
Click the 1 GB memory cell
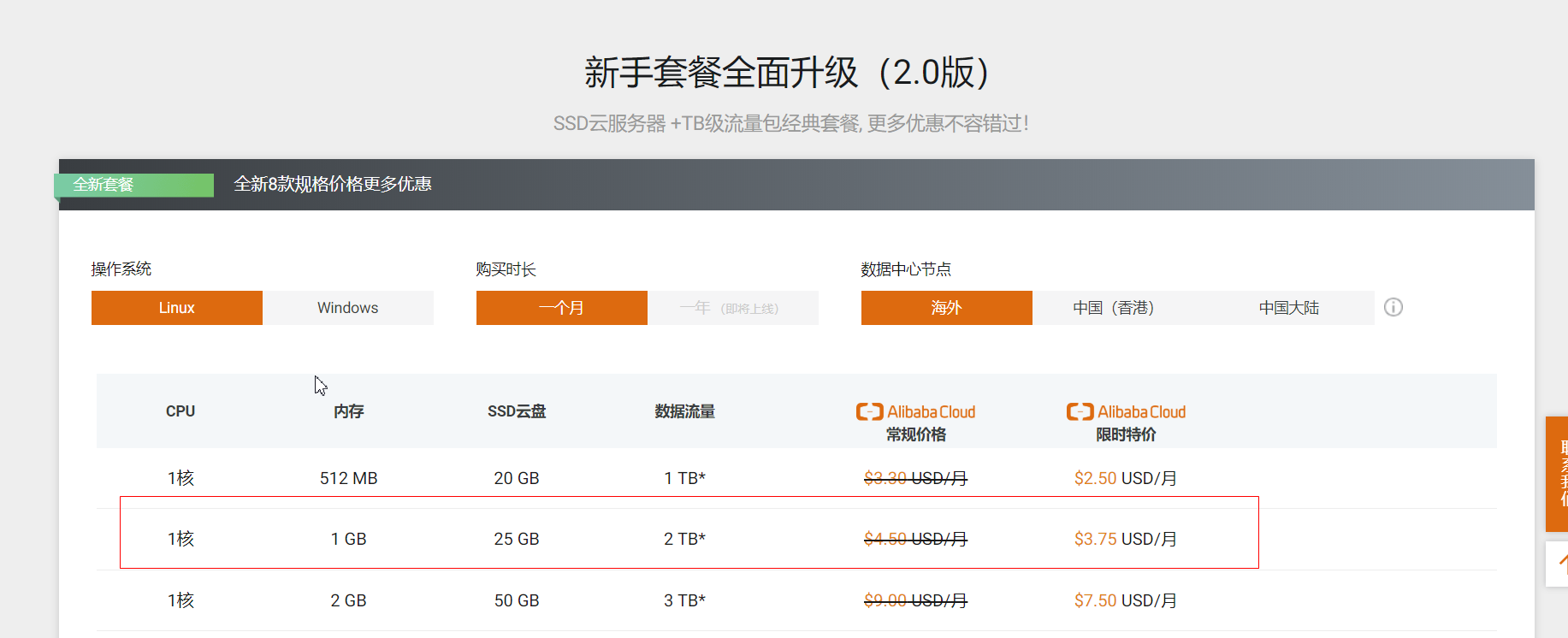tap(349, 539)
